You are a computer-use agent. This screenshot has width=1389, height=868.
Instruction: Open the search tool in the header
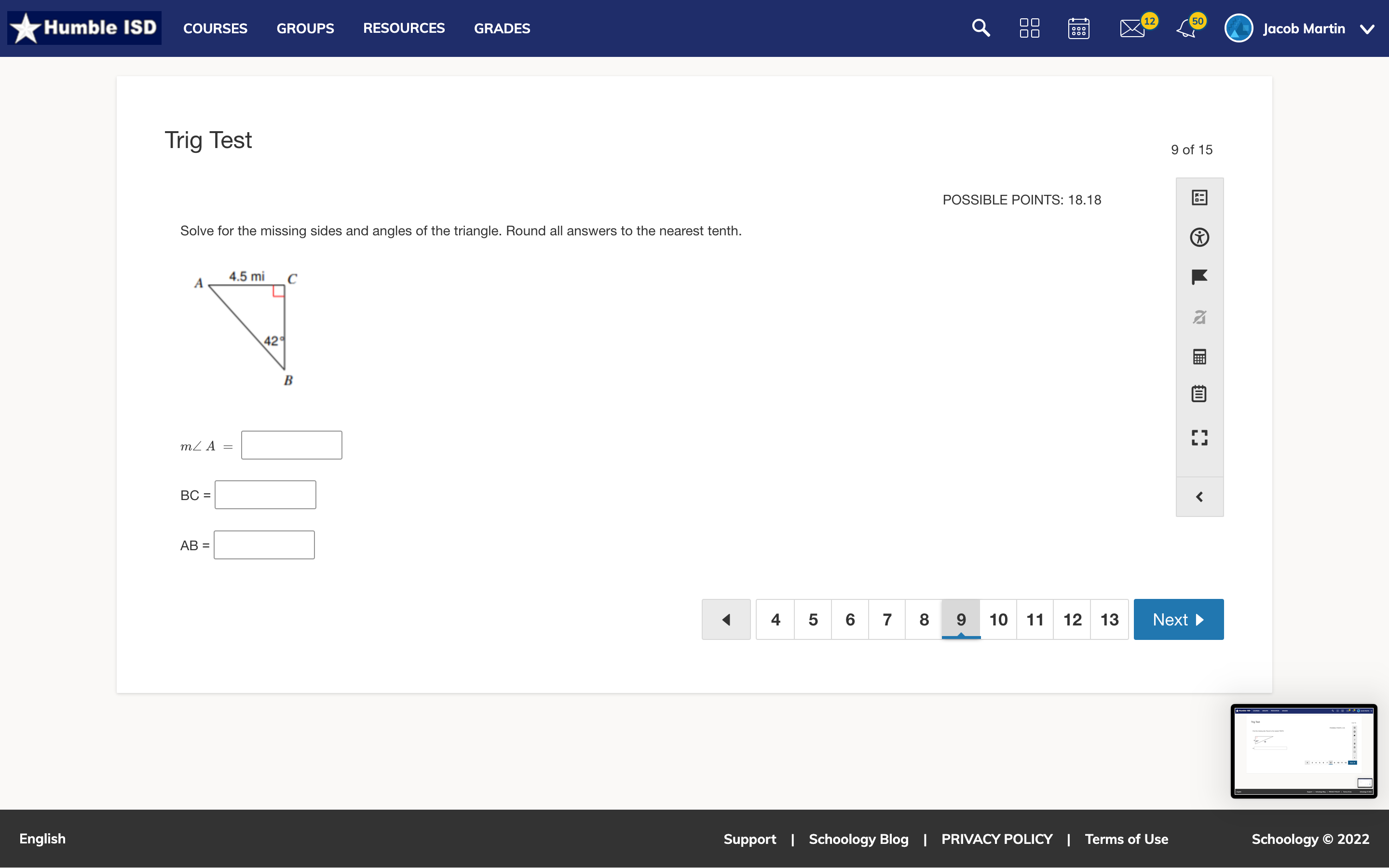[981, 27]
